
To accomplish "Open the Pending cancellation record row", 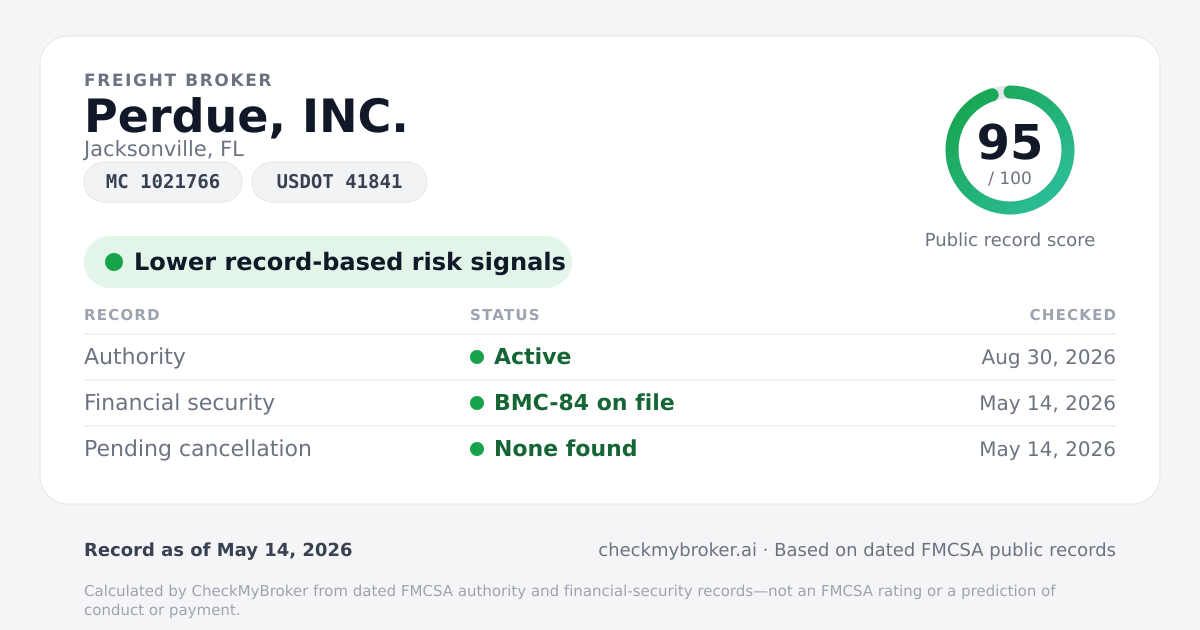I will point(600,449).
